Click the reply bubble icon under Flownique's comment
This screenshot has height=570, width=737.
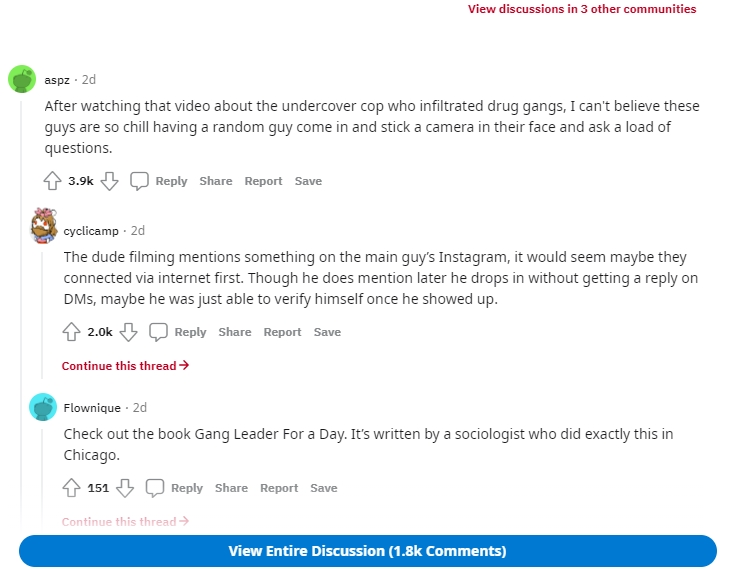155,488
